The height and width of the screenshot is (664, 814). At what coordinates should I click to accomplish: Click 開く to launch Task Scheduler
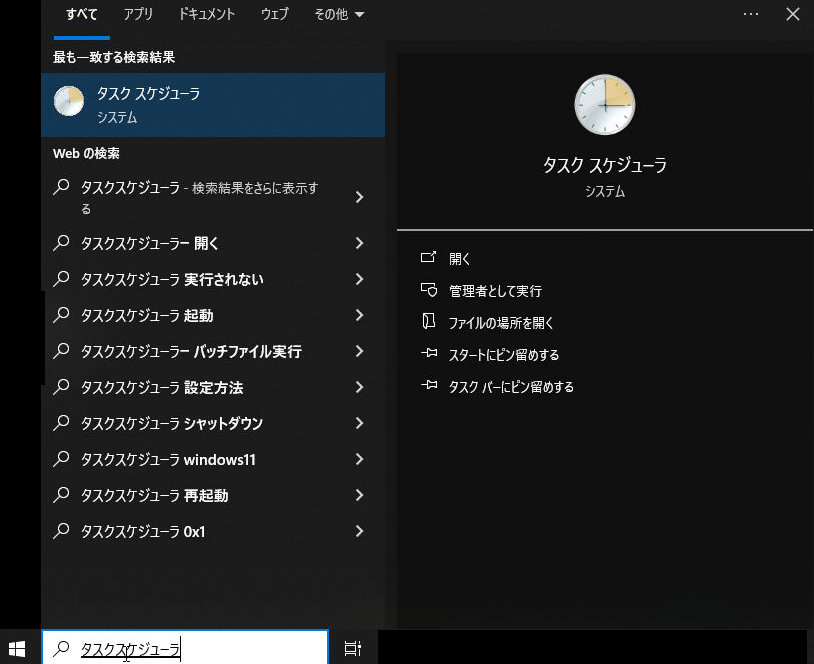pos(460,259)
